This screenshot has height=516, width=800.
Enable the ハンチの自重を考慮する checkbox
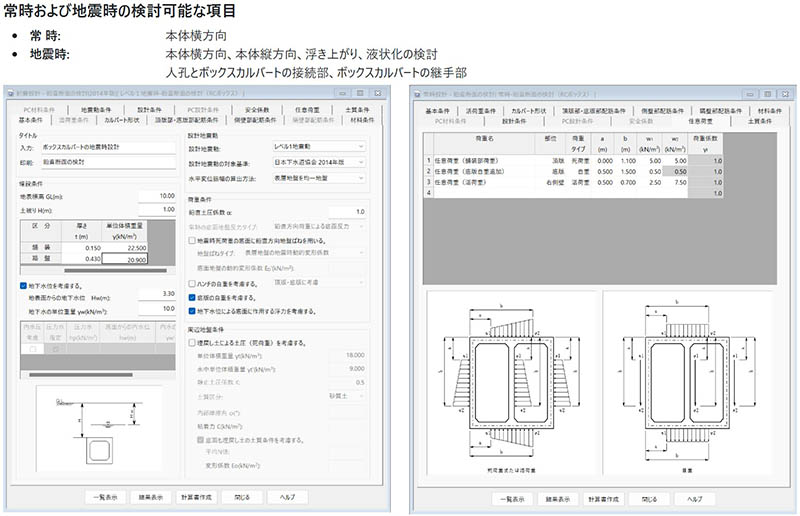pos(193,286)
